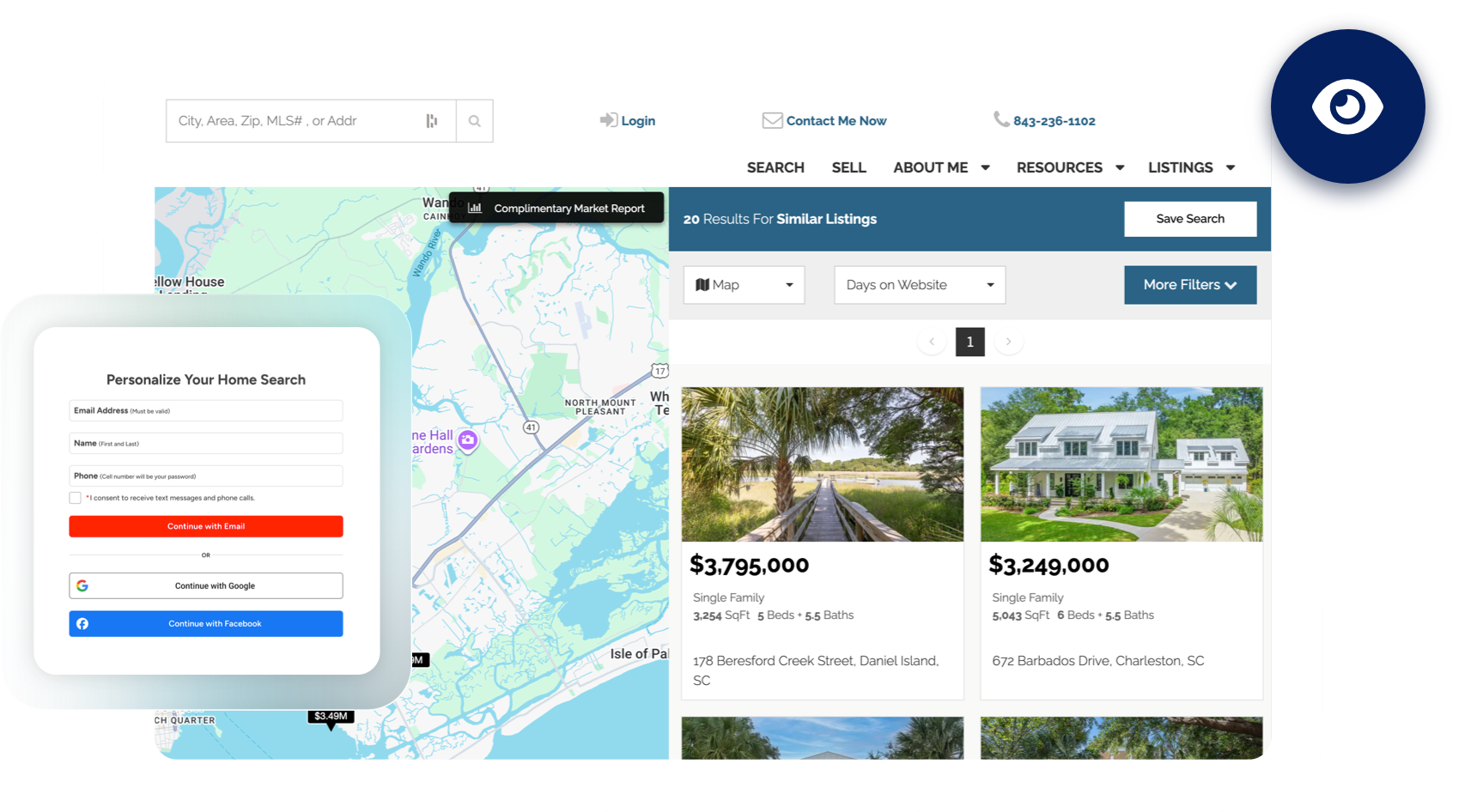
Task: Go to next results page arrow
Action: [1008, 342]
